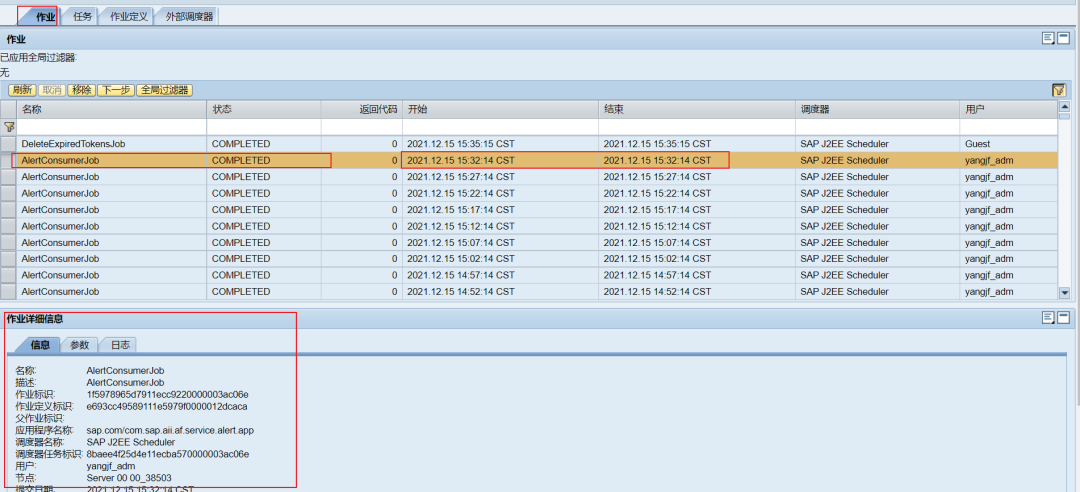1080x492 pixels.
Task: Collapse the 作业详细信息 panel with its minimize icon
Action: (x=1063, y=318)
